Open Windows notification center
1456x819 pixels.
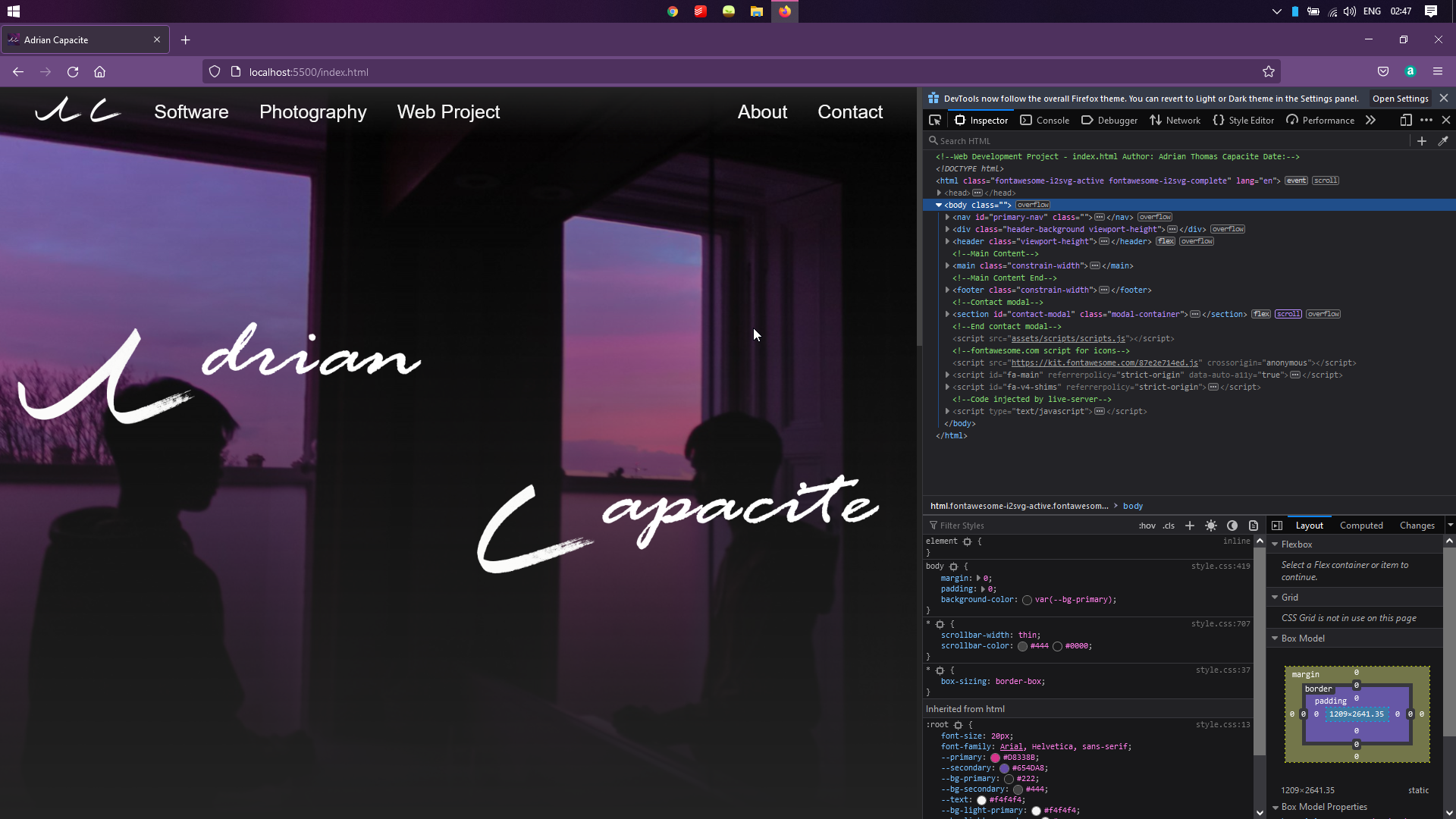(1431, 11)
